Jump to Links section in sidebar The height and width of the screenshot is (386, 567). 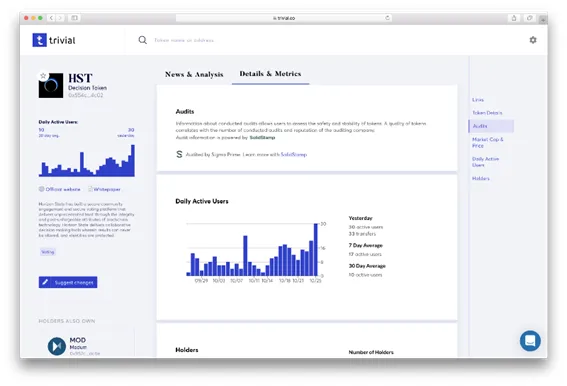click(478, 99)
